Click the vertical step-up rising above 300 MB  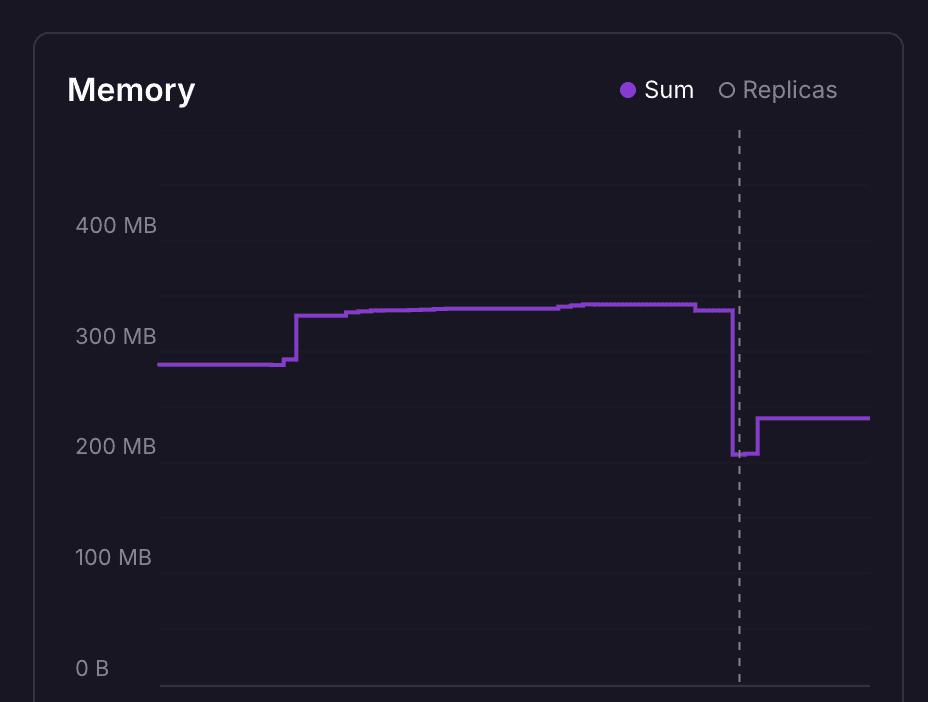click(x=297, y=338)
